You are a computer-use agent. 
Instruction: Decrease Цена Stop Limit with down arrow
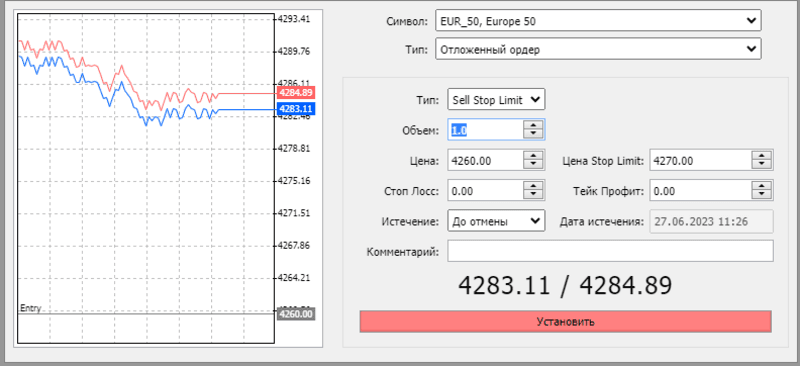[762, 164]
